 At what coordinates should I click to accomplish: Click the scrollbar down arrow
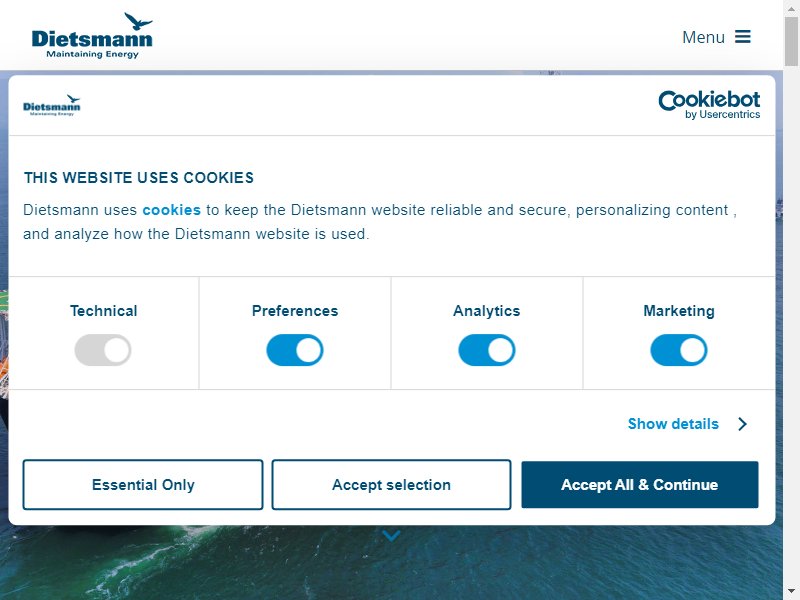(791, 592)
